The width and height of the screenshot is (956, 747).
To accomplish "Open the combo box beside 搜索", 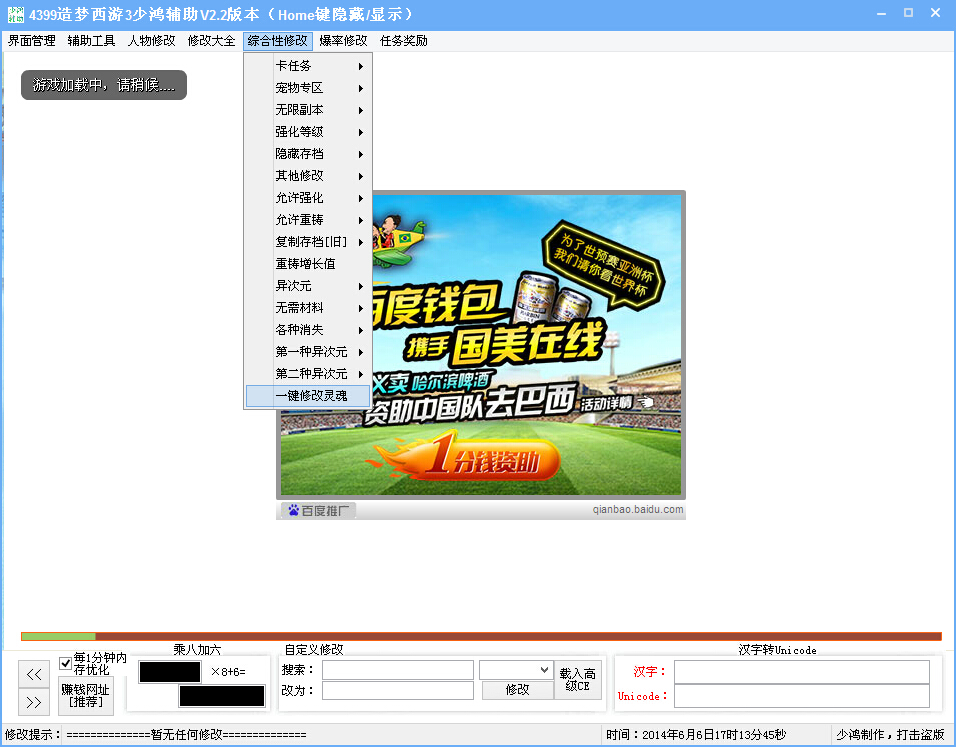I will (516, 670).
